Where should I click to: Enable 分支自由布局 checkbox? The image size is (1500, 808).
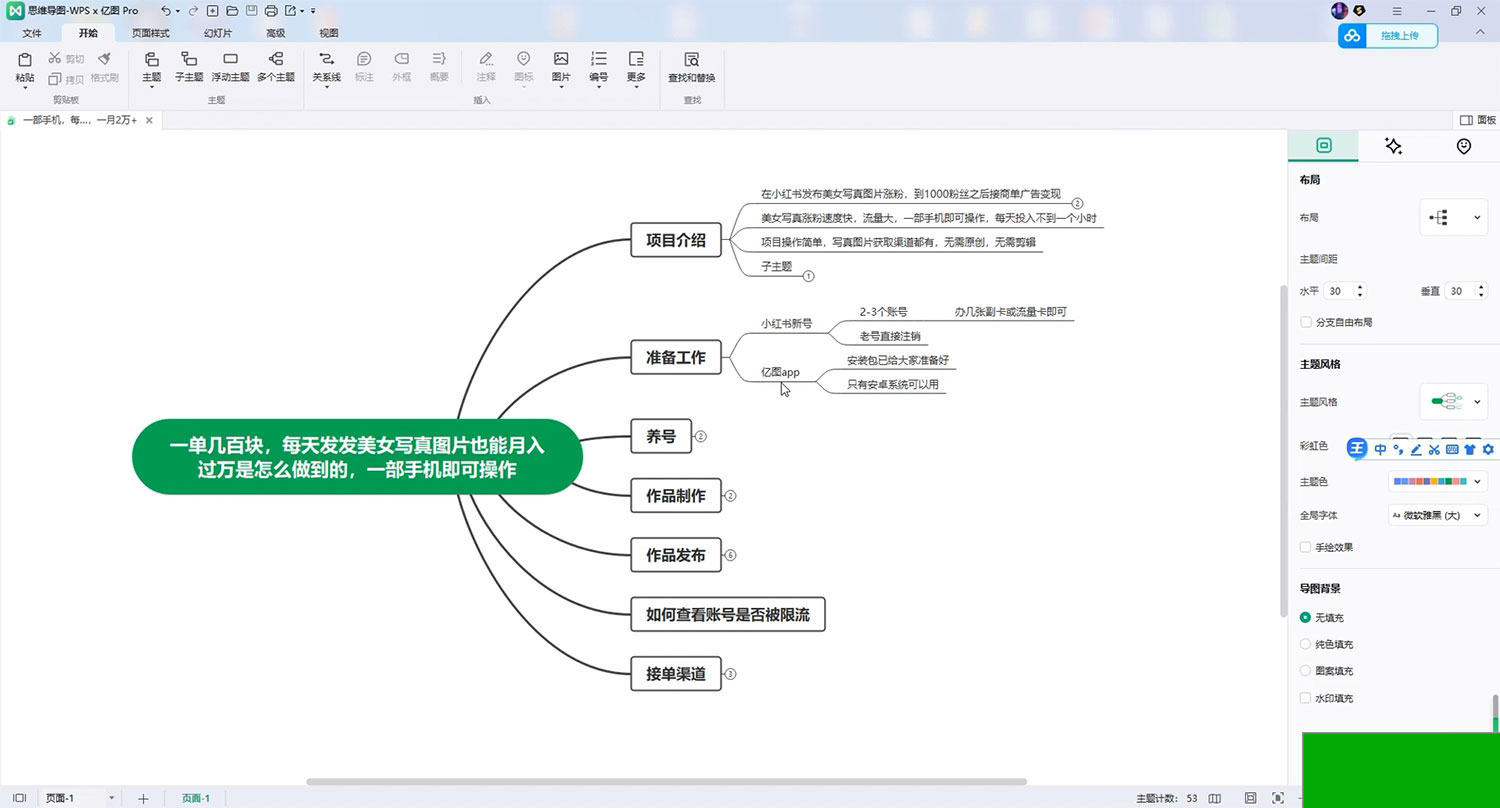point(1305,322)
